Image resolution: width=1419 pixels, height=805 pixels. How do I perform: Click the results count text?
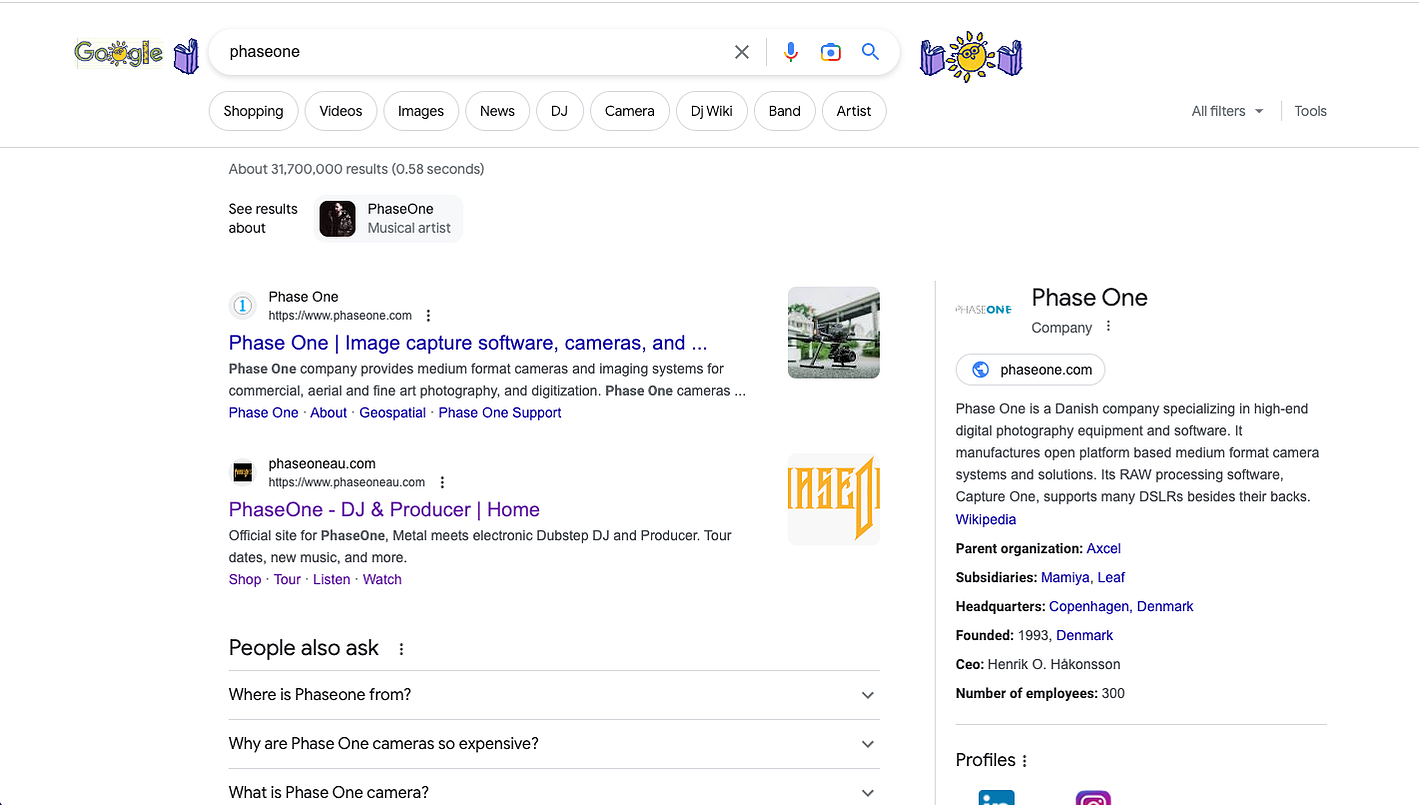pyautogui.click(x=356, y=169)
